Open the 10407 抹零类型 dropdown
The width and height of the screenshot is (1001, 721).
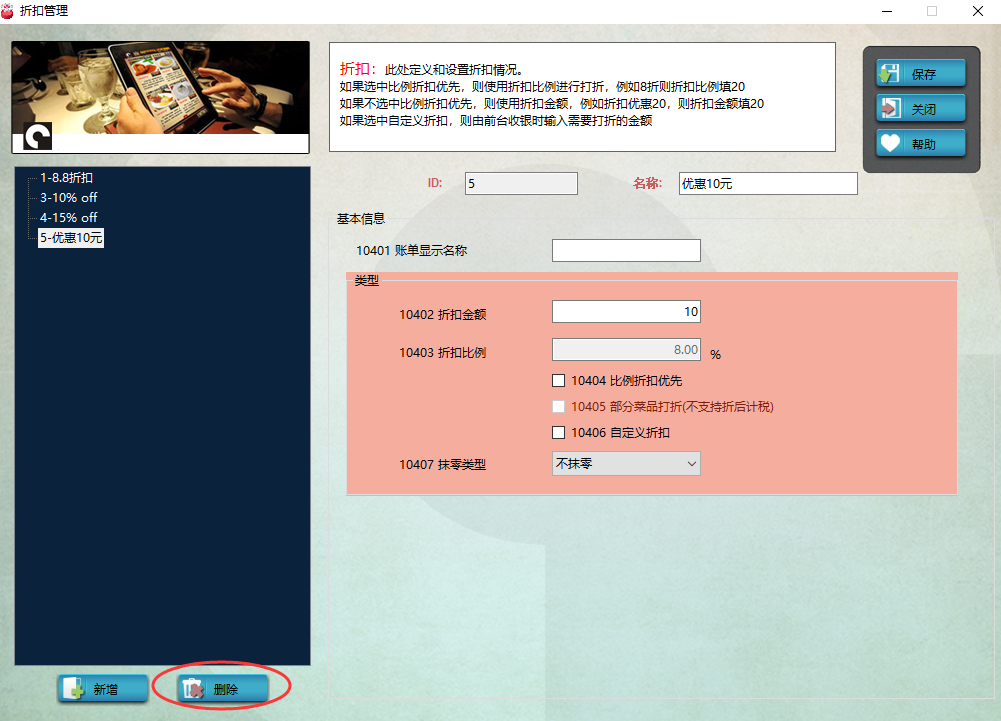click(x=626, y=464)
